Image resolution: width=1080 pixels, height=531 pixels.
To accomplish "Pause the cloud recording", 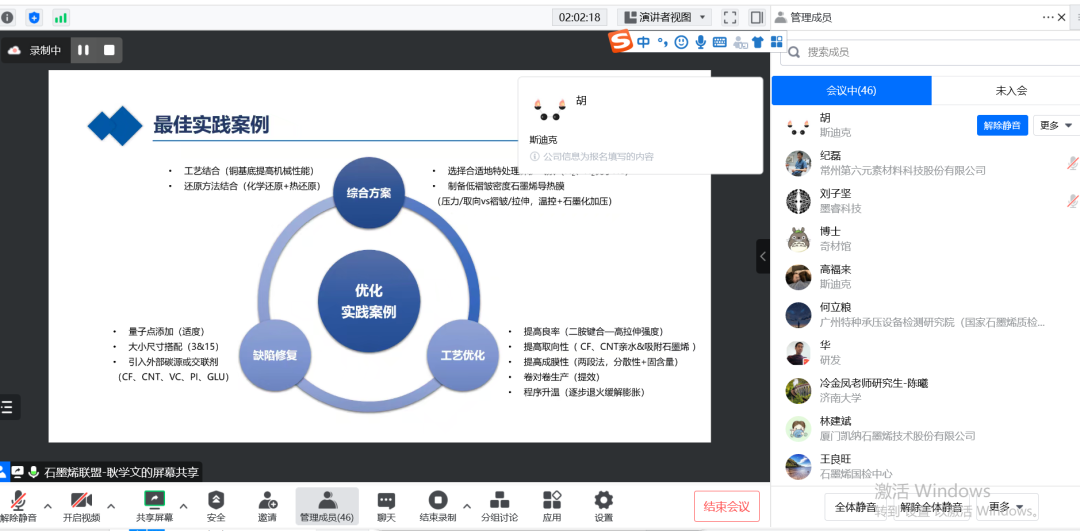I will [83, 50].
